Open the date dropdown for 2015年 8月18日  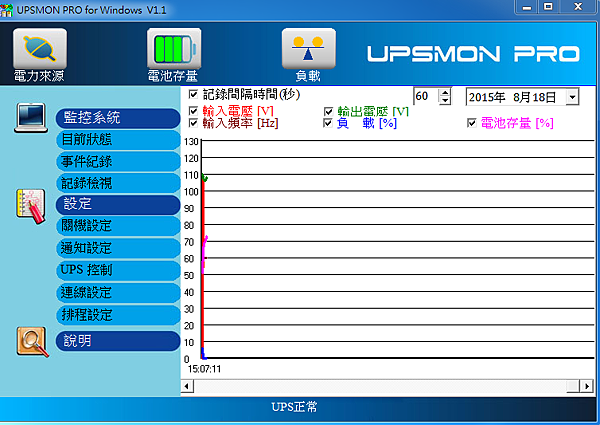click(x=572, y=97)
